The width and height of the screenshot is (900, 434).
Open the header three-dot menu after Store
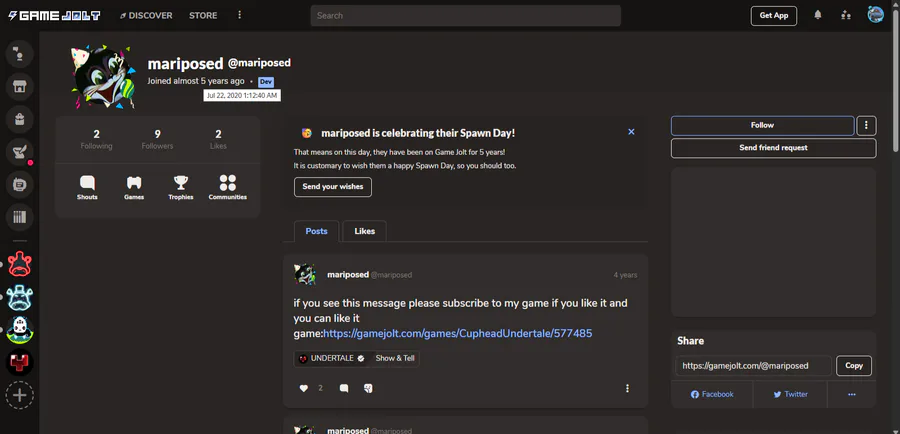coord(239,15)
